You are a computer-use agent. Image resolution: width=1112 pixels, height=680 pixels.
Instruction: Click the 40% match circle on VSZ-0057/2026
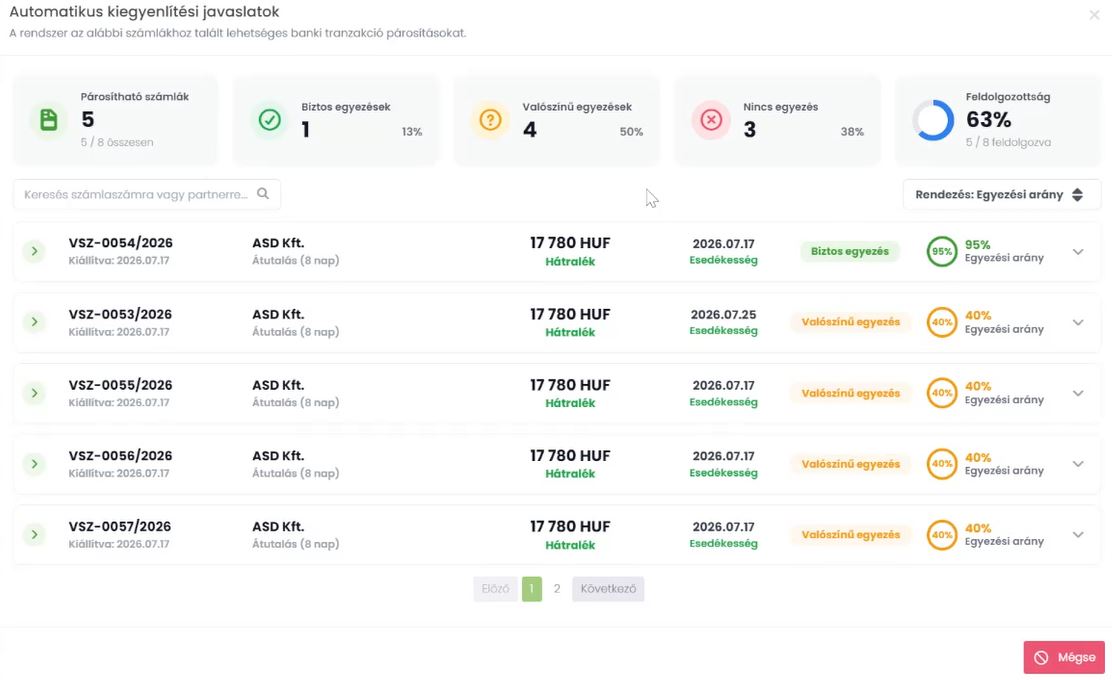pos(942,535)
